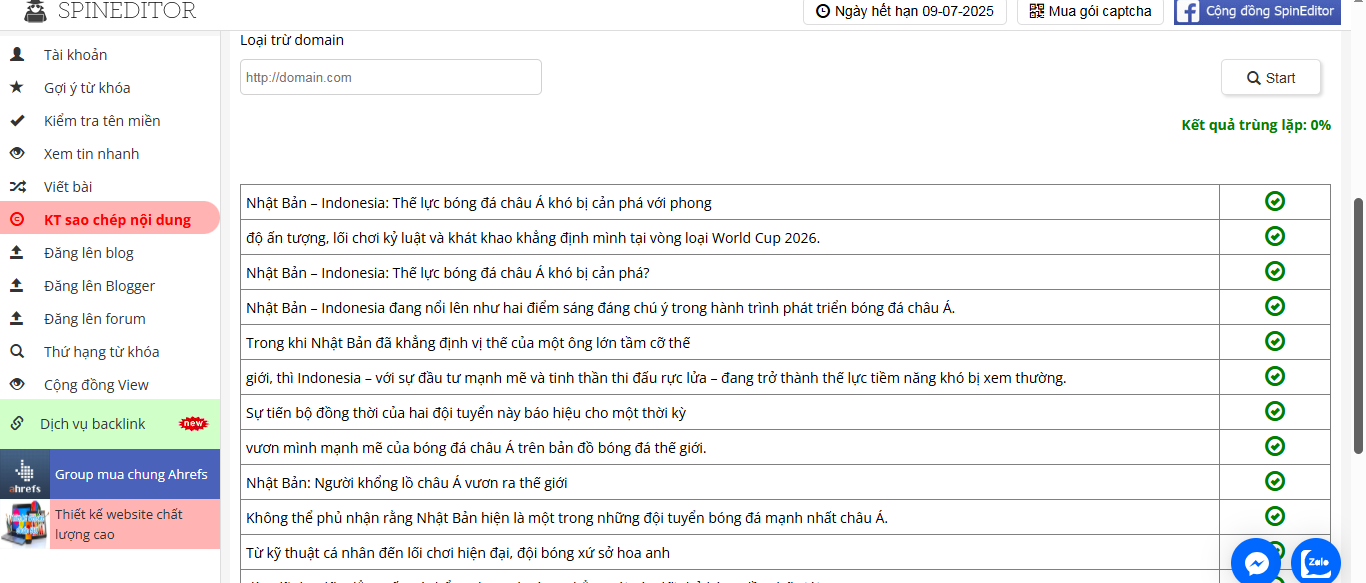The image size is (1366, 583).
Task: Open Dịch vụ backlink link
Action: (x=93, y=424)
